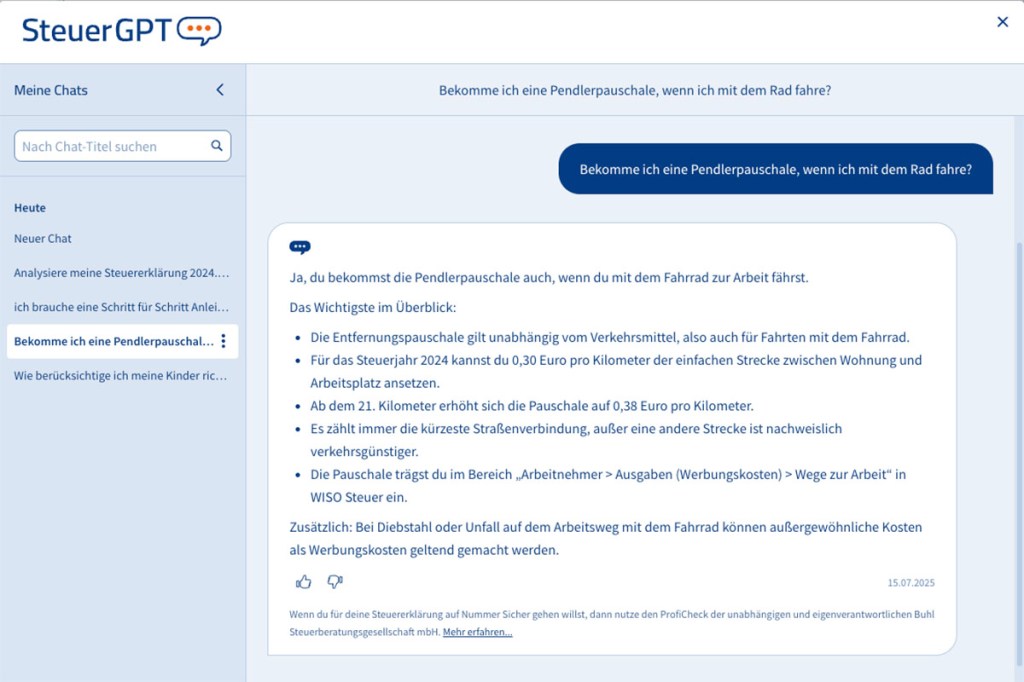Open three-dot menu of Pendlerpauschale chat
This screenshot has height=682, width=1024.
223,341
